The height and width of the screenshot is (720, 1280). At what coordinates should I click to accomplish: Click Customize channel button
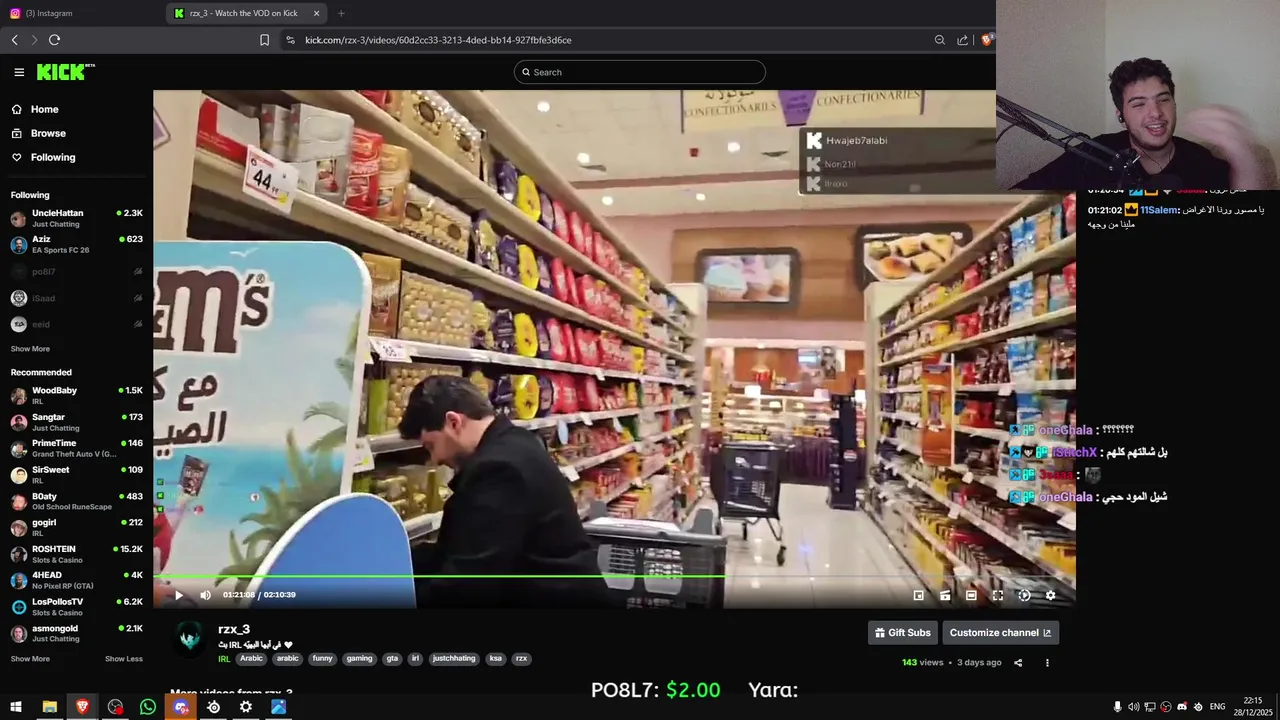click(x=1000, y=633)
